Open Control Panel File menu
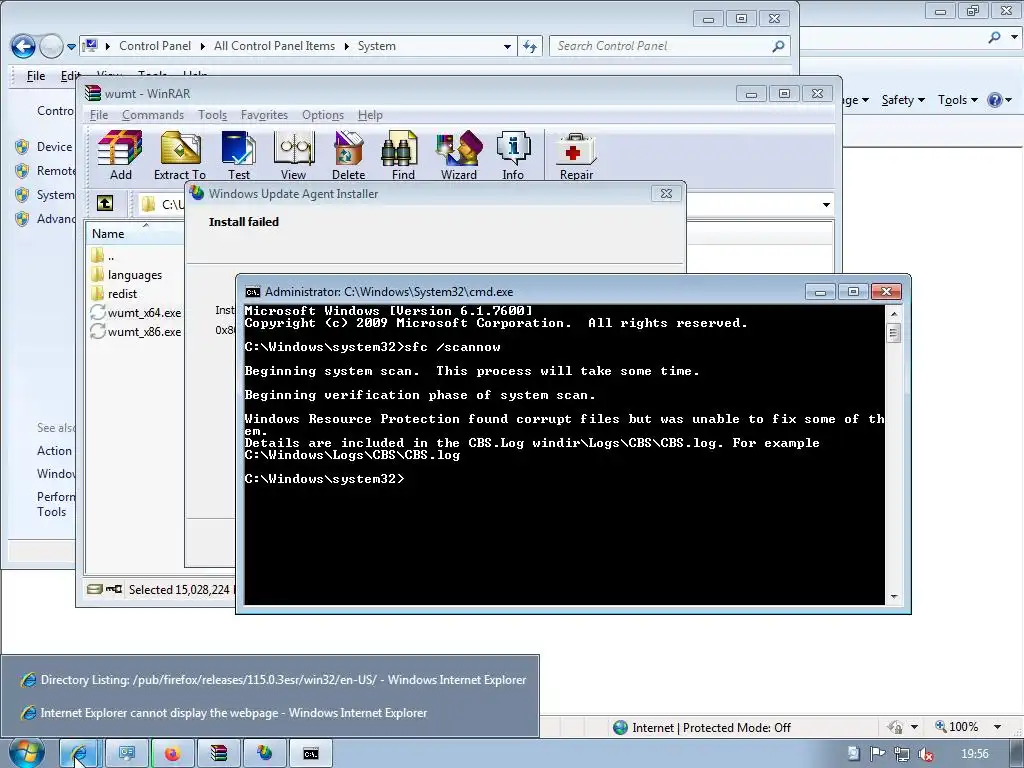This screenshot has height=768, width=1024. pyautogui.click(x=36, y=76)
